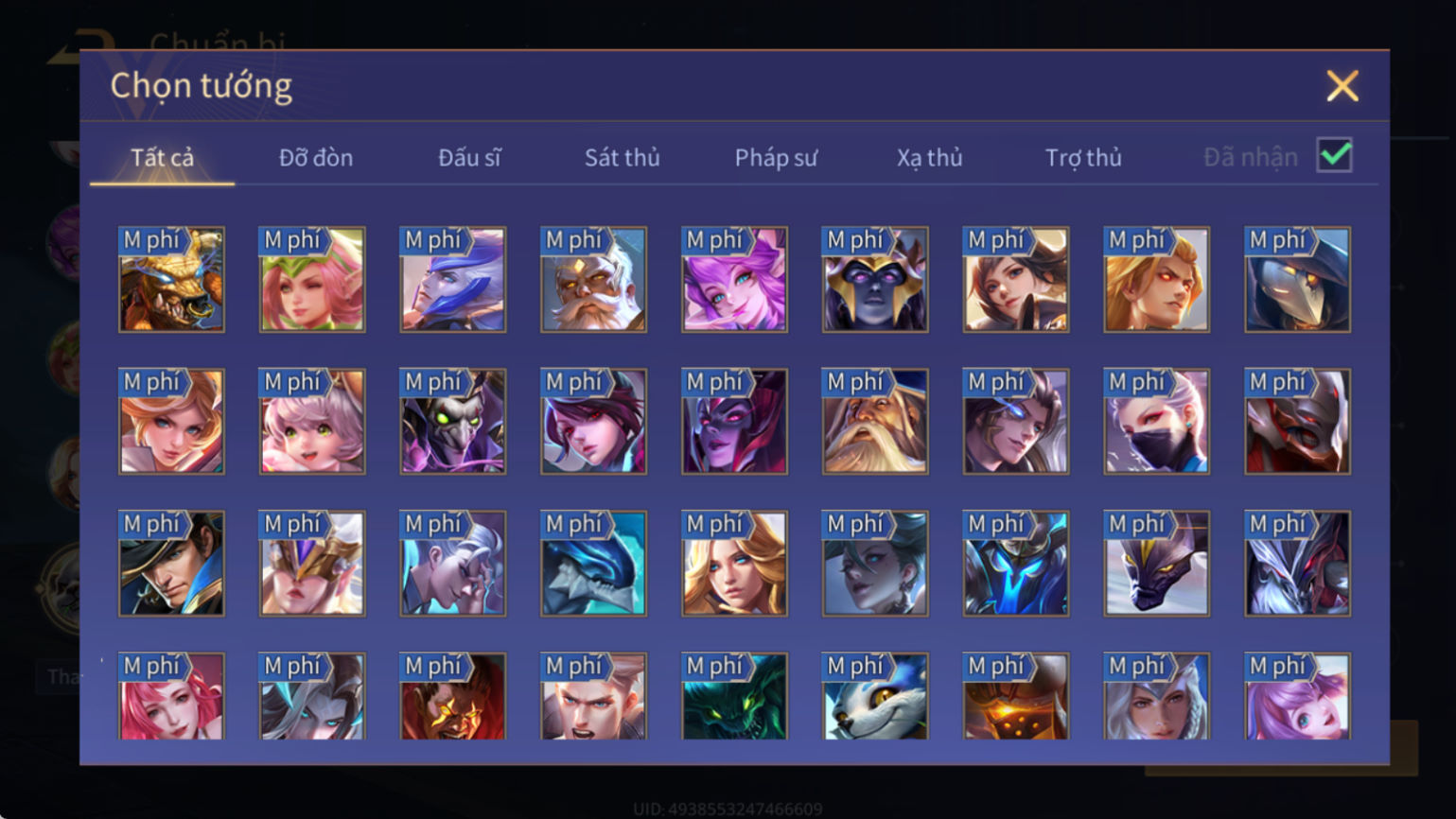The width and height of the screenshot is (1456, 819).
Task: Pick the green-eyed black dragon hero
Action: click(x=734, y=696)
